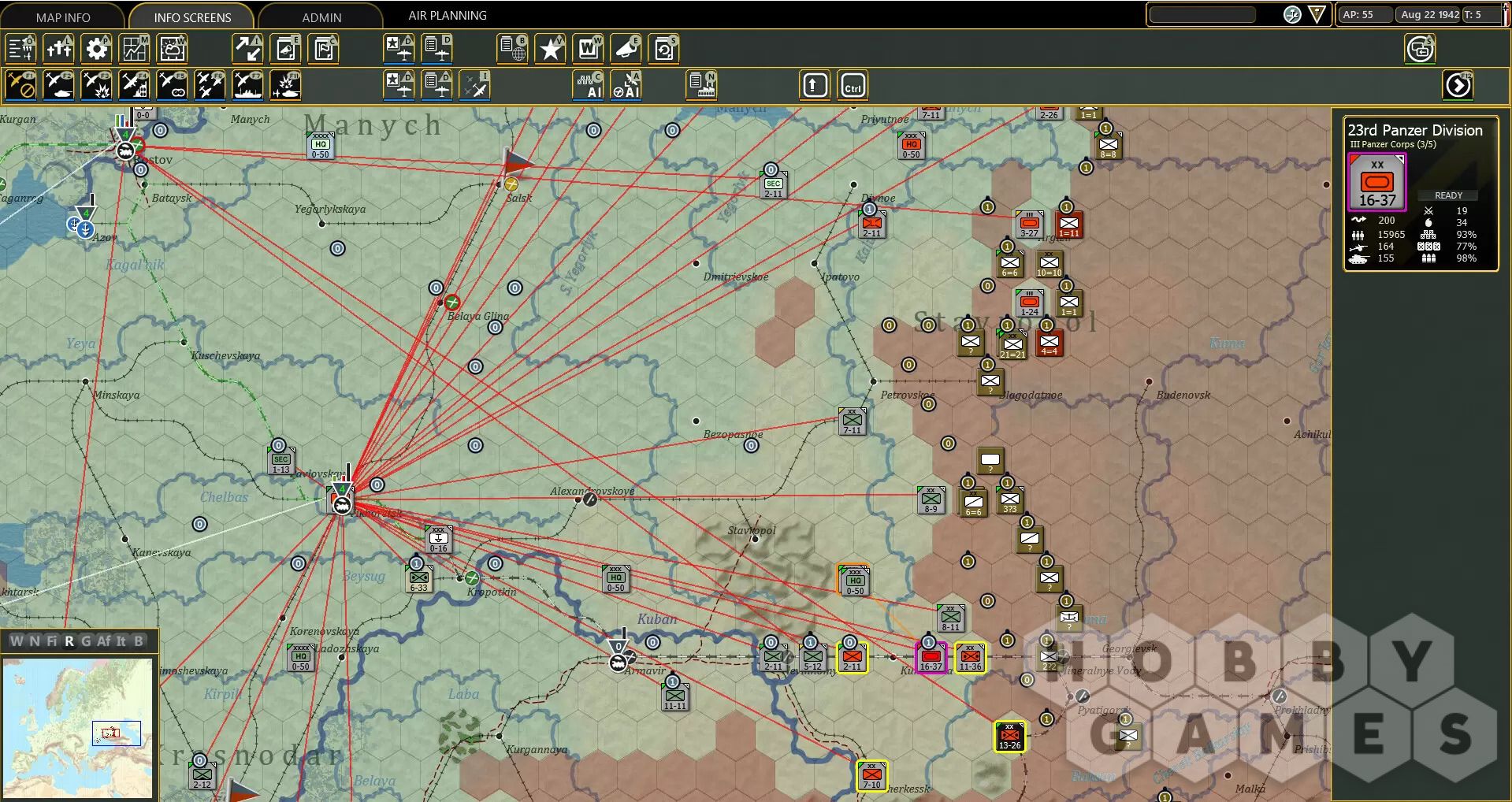Viewport: 1512px width, 802px height.
Task: Click the 23rd Panzer Division unit counter in panel
Action: 1376,182
